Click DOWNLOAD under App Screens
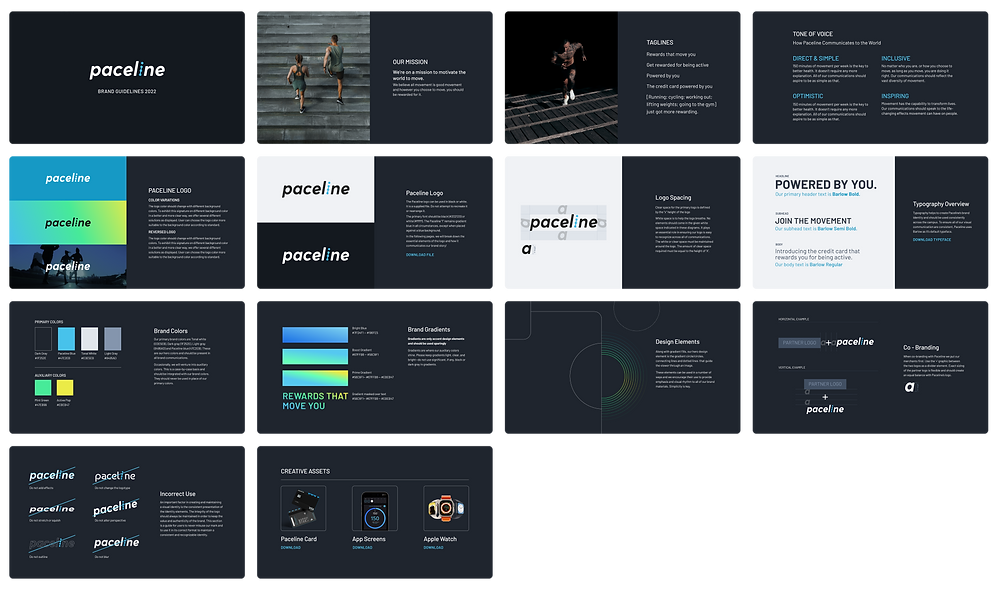 click(x=363, y=547)
